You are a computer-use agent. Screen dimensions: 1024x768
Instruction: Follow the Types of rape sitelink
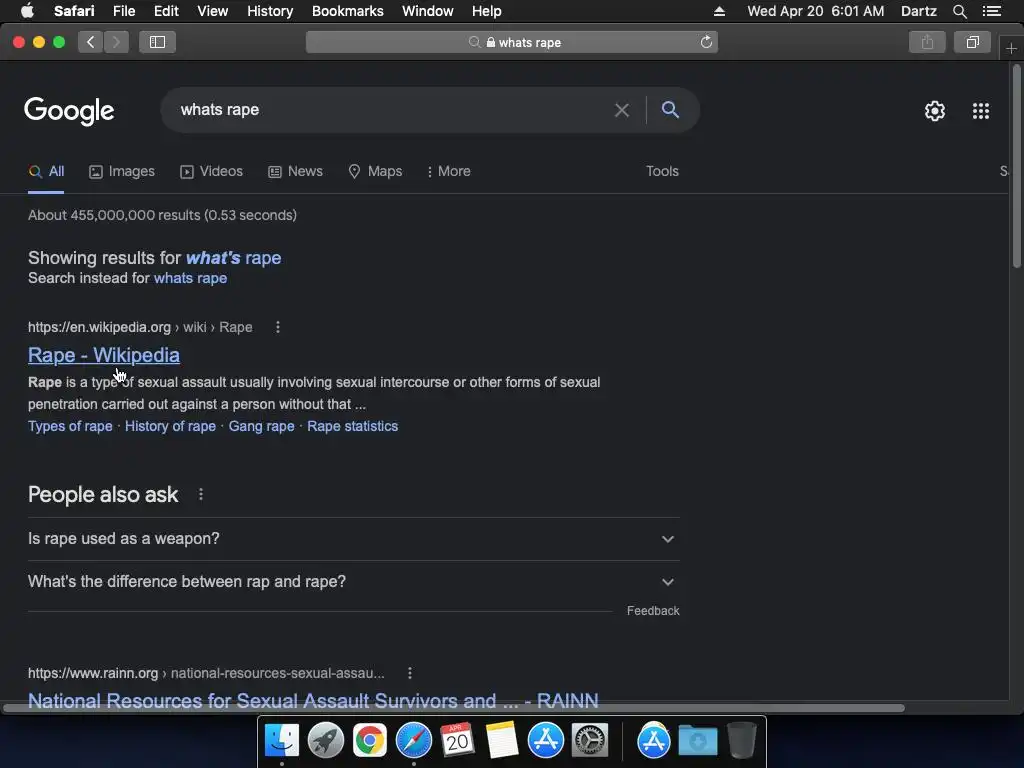click(x=70, y=426)
